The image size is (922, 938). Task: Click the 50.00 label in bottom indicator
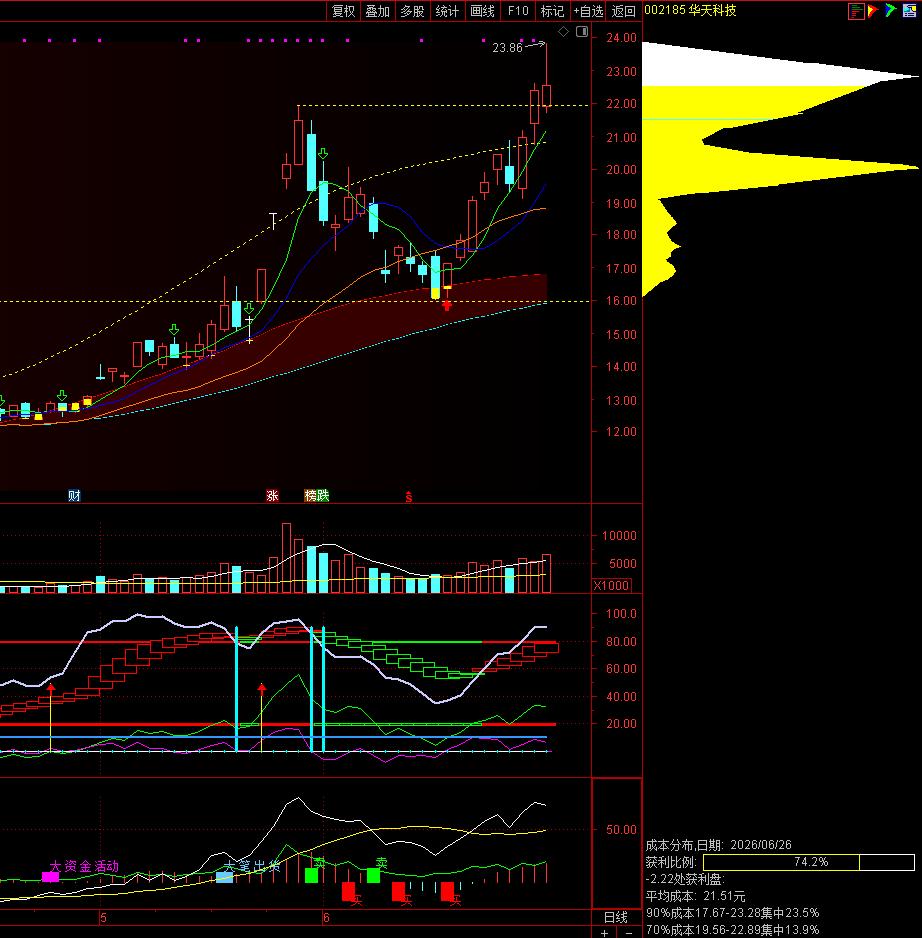[x=621, y=829]
